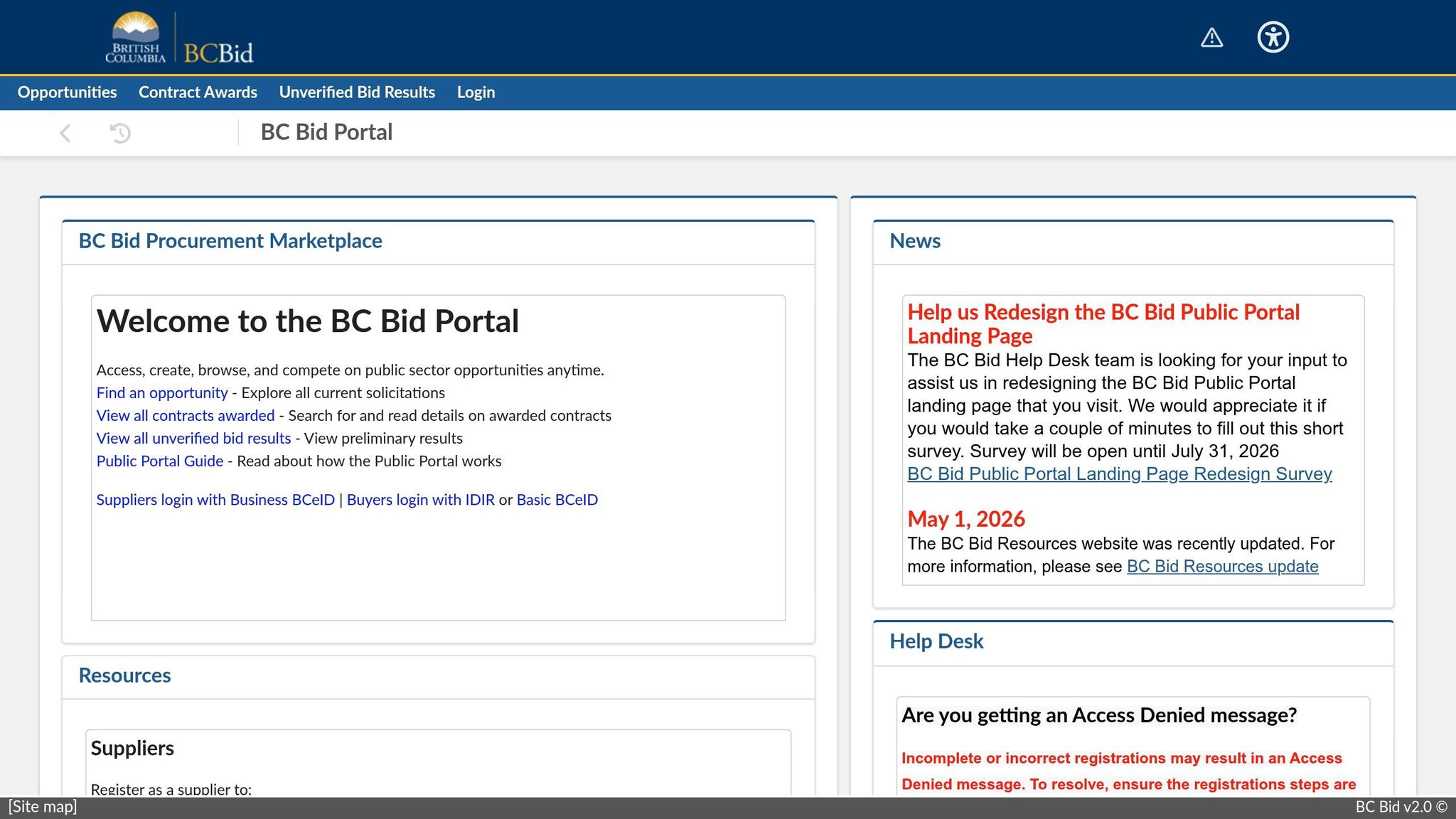Click the BC Bid Portal page title
This screenshot has height=819, width=1456.
[326, 132]
